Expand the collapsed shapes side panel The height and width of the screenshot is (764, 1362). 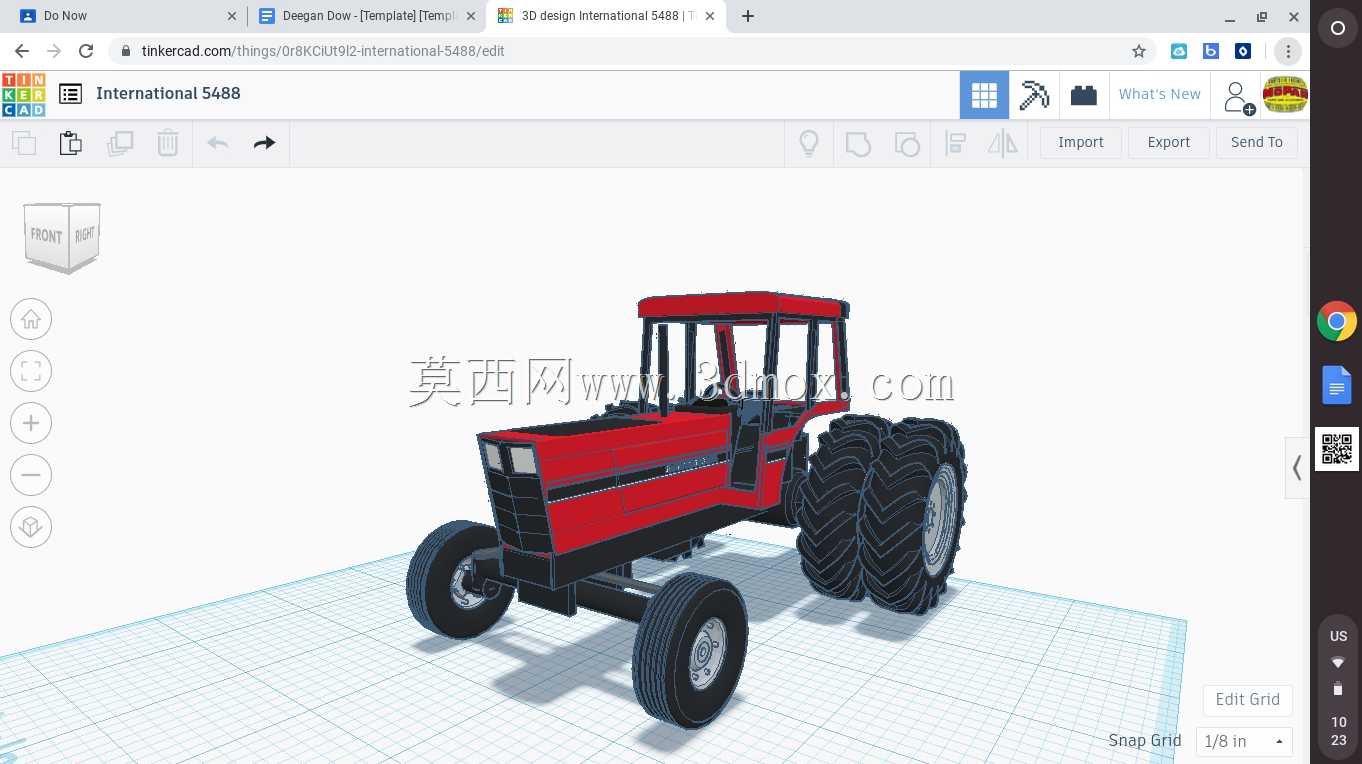(x=1297, y=467)
